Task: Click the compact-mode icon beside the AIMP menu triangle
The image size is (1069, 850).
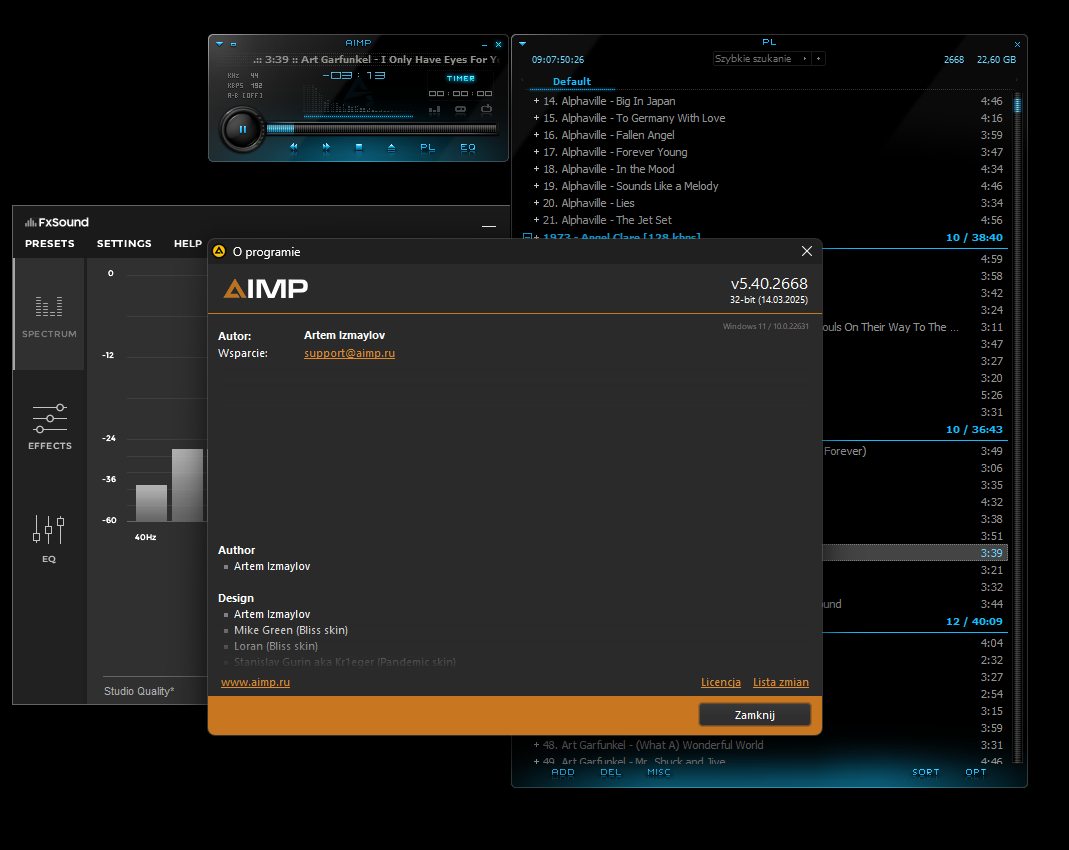Action: coord(233,44)
